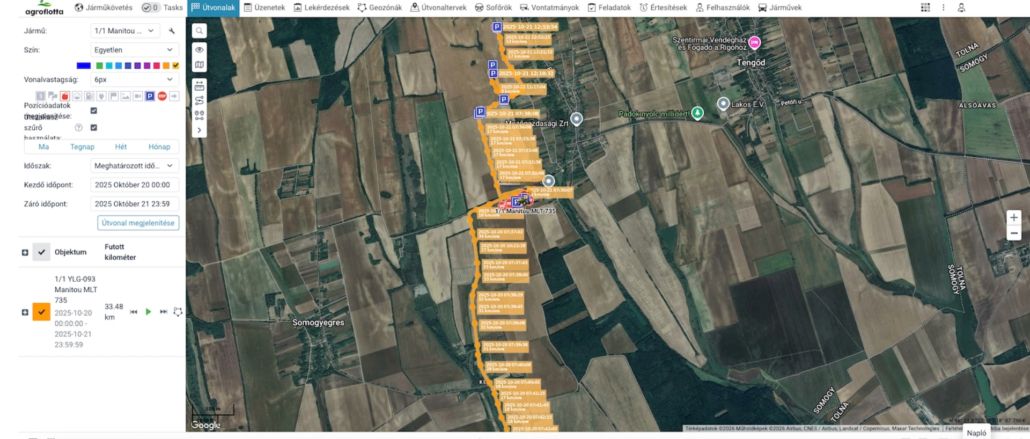Pick the solid blue color swatch

point(83,65)
